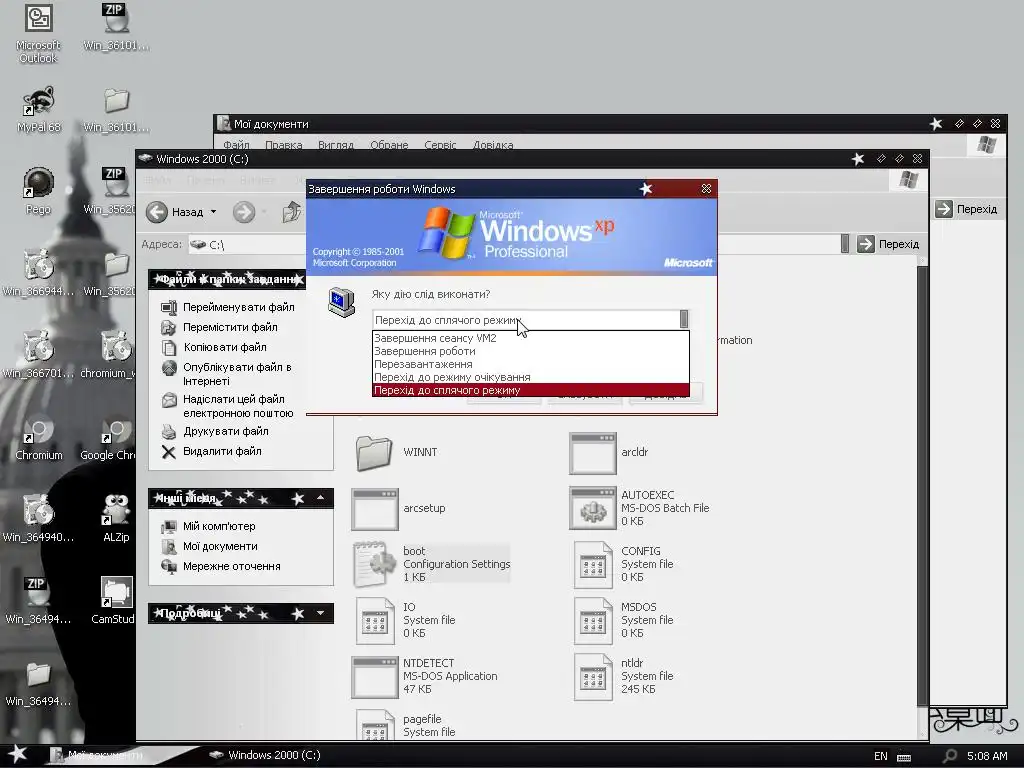
Task: Click vertical scrollbar of Windows 2000 (C:) window
Action: (x=922, y=486)
